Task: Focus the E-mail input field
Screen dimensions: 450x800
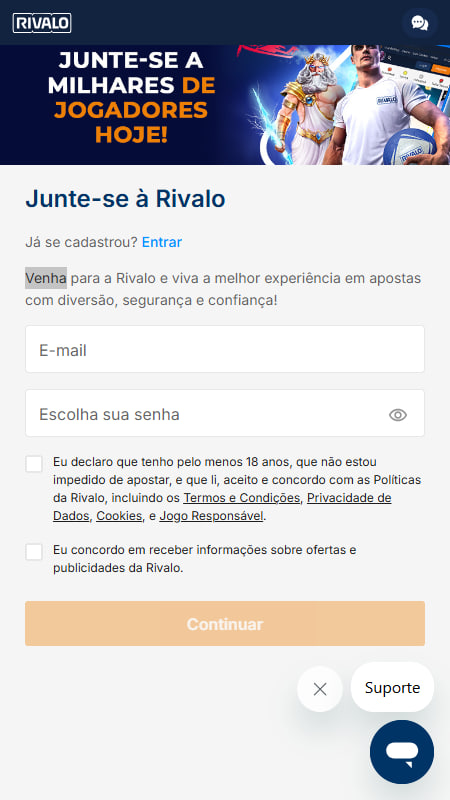Action: [225, 349]
